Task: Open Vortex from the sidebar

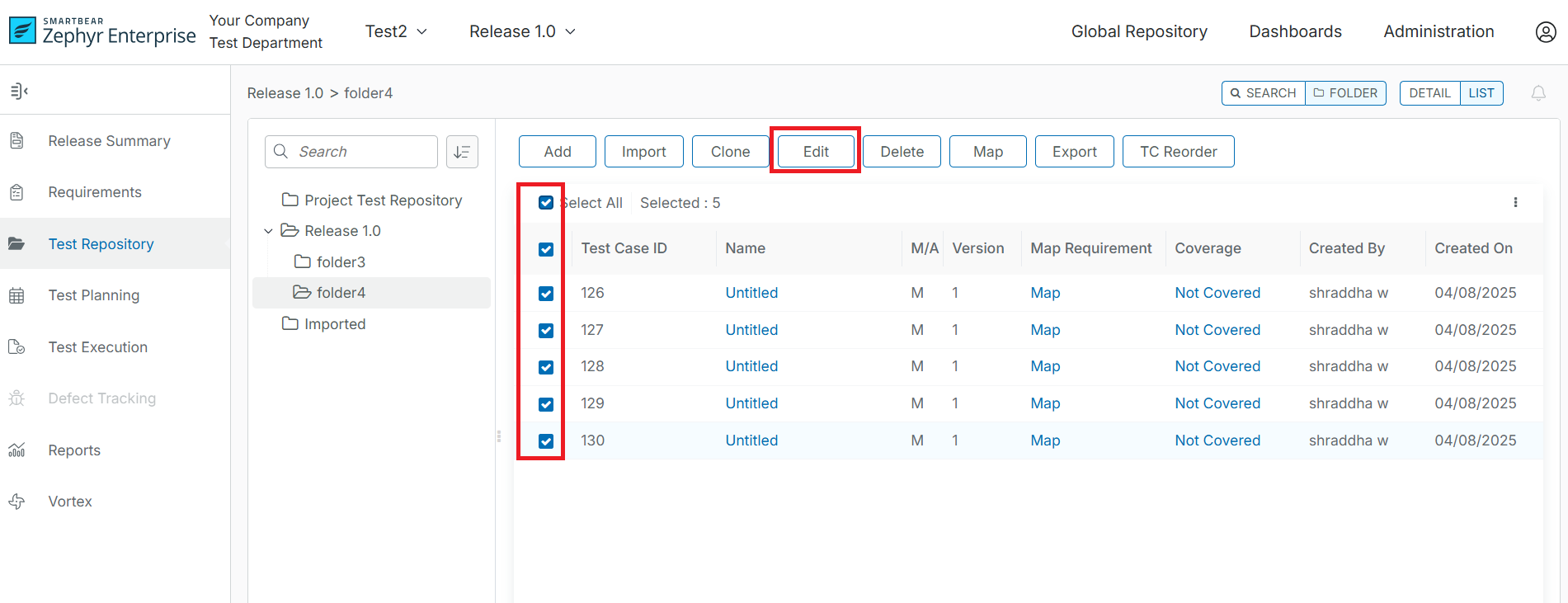Action: (70, 502)
